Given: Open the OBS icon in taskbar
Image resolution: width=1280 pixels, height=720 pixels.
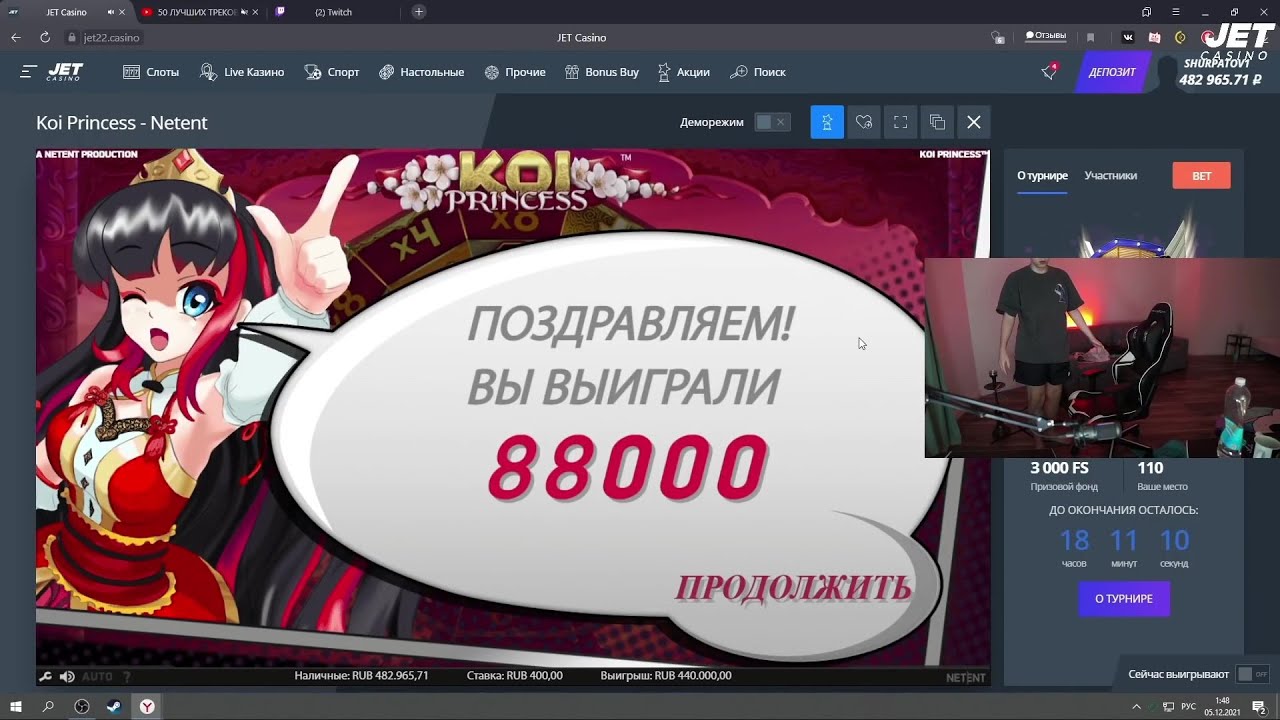Looking at the screenshot, I should 82,706.
